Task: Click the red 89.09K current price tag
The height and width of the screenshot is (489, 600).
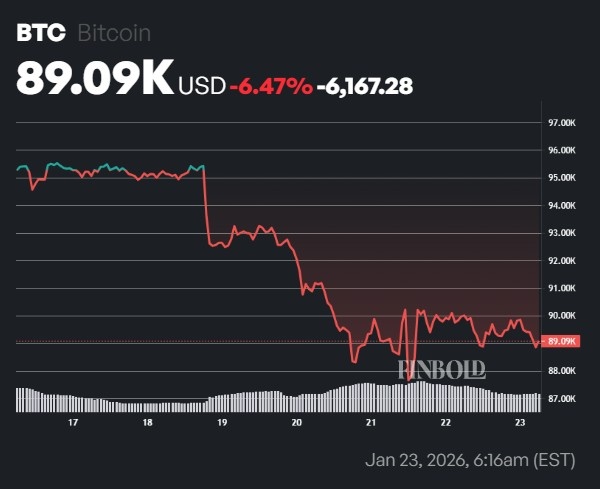Action: point(564,342)
